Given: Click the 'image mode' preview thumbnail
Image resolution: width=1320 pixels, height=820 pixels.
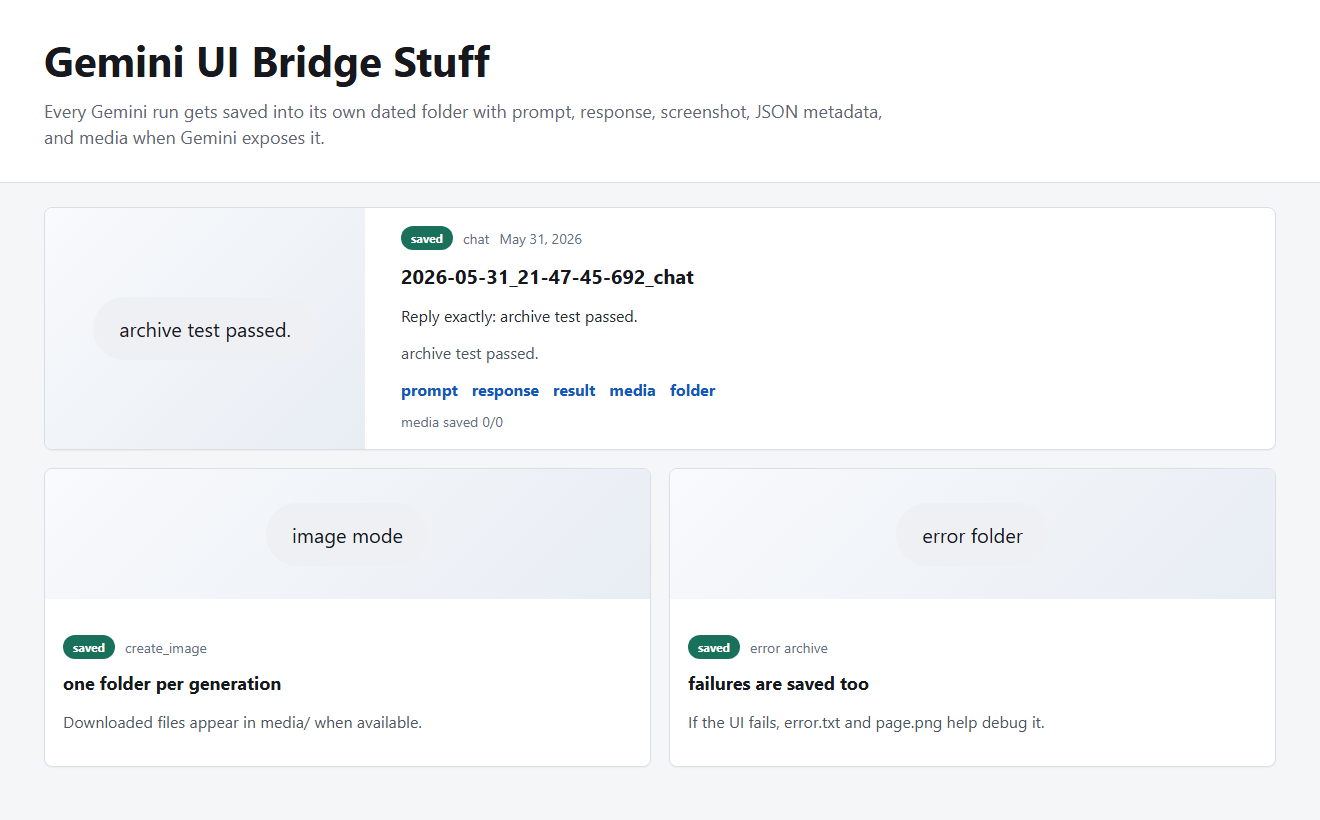Looking at the screenshot, I should click(347, 534).
